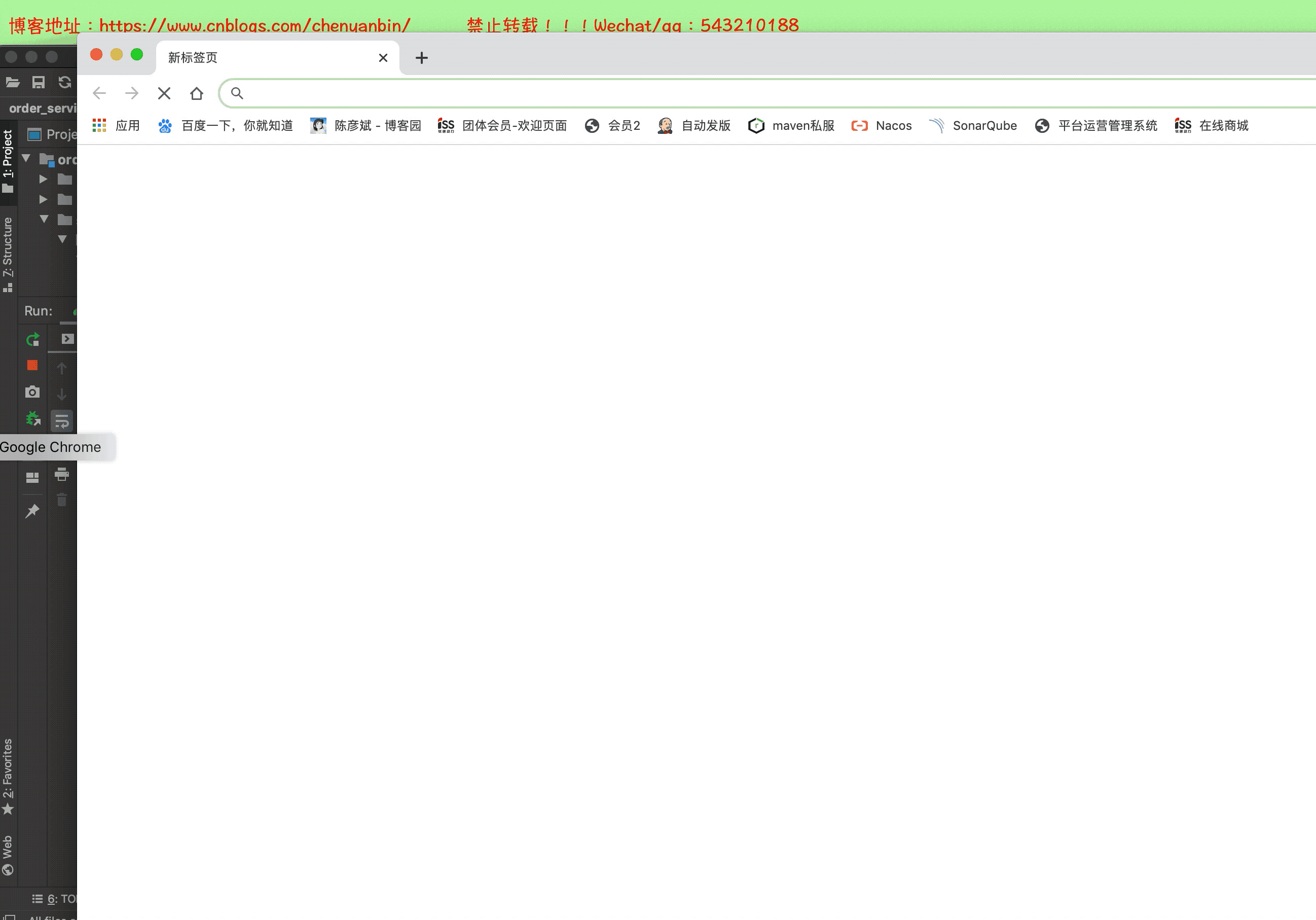Open the 在线商城 bookmark
This screenshot has height=920, width=1316.
click(x=1211, y=126)
